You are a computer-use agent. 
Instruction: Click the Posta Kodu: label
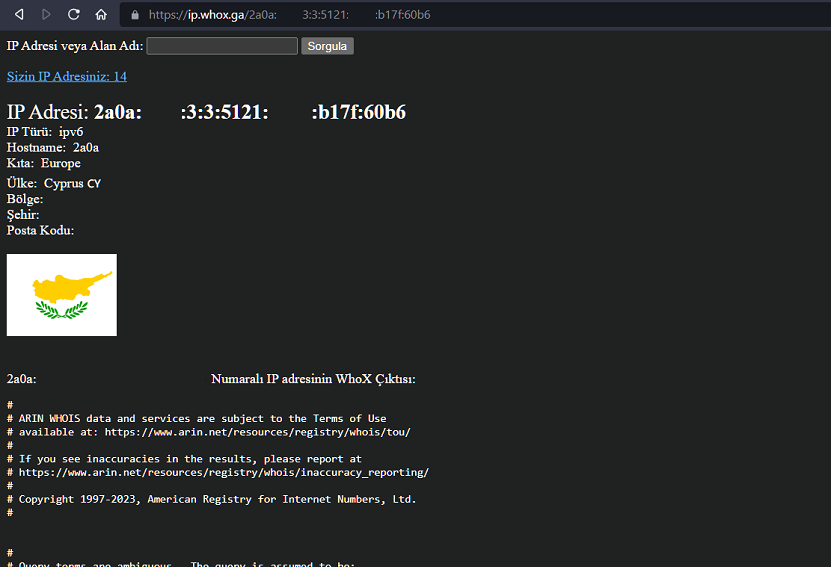tap(40, 231)
